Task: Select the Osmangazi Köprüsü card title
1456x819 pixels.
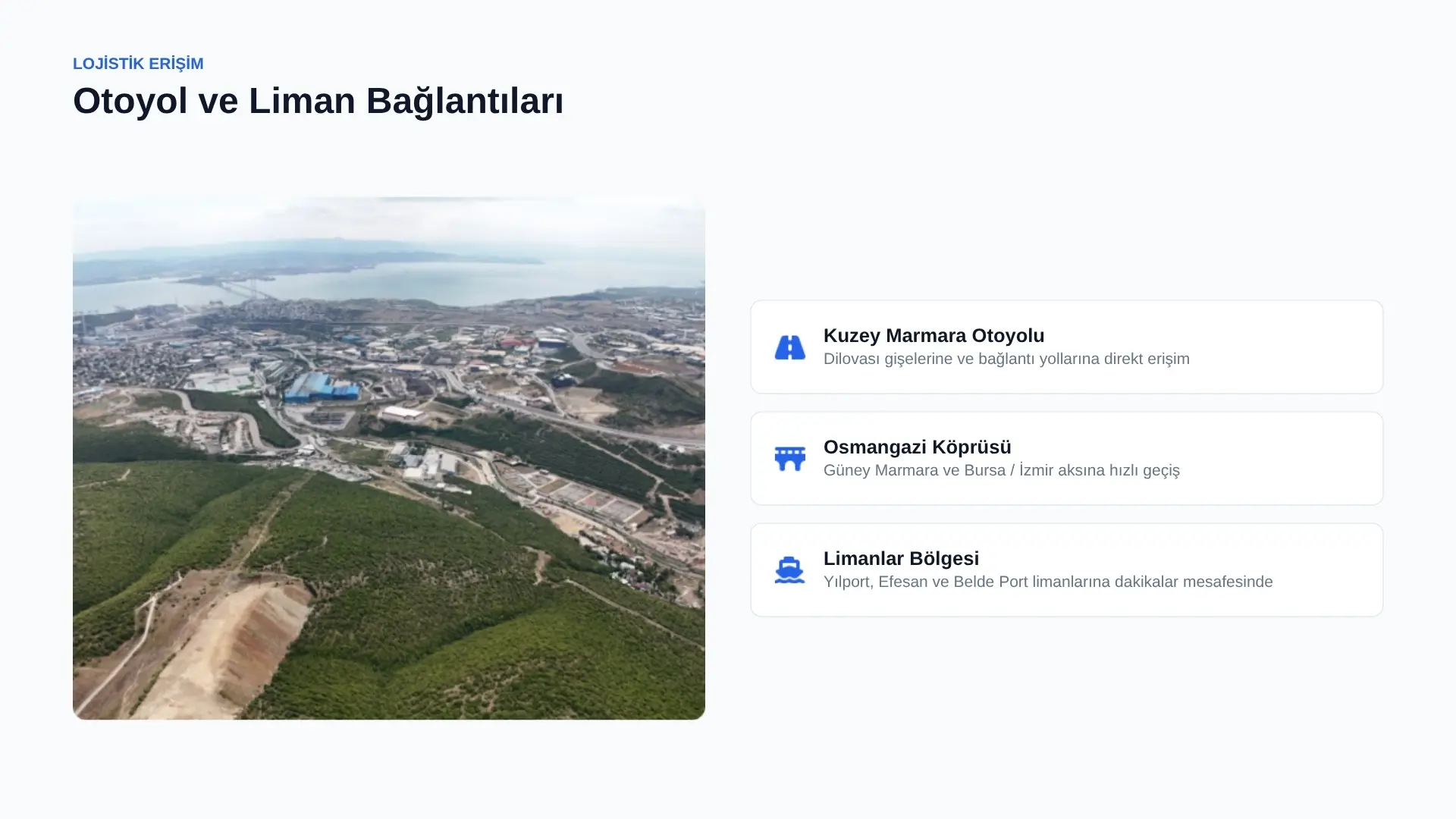Action: [x=917, y=447]
